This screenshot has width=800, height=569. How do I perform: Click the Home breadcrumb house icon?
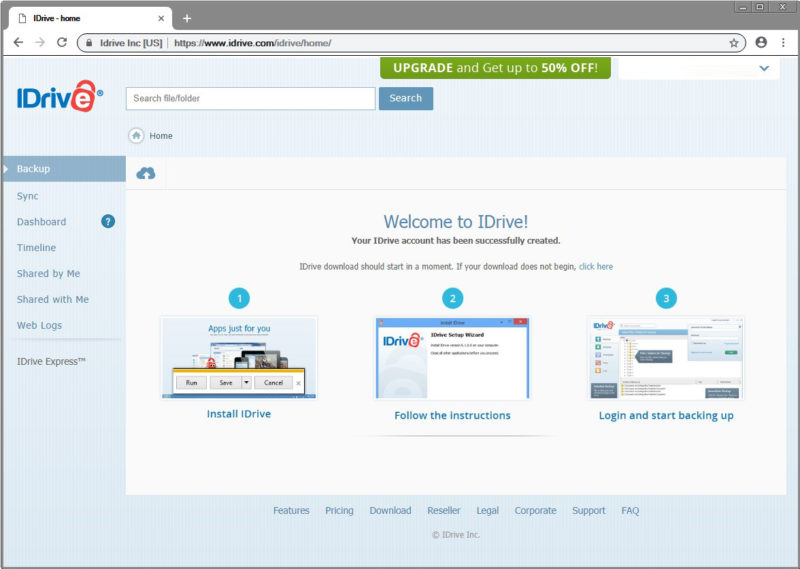click(136, 136)
